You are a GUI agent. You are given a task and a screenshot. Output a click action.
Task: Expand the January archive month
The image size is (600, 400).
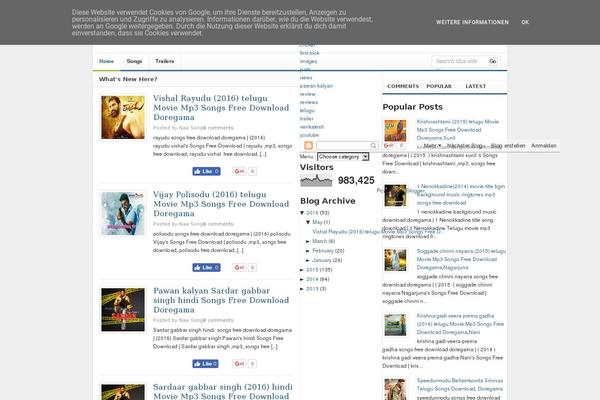point(308,260)
